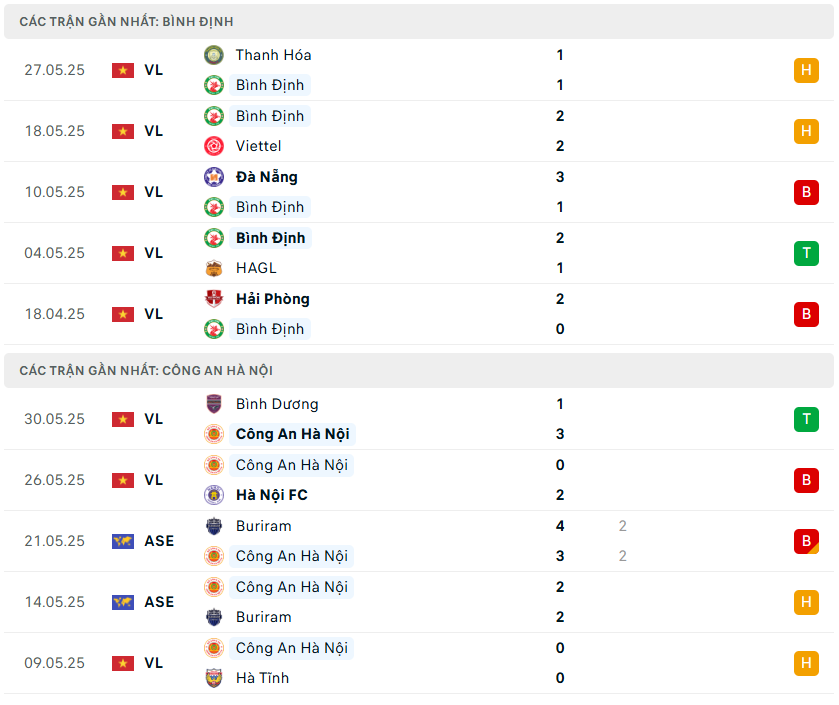The height and width of the screenshot is (705, 839).
Task: Click the Hải Phòng team crest
Action: 214,299
